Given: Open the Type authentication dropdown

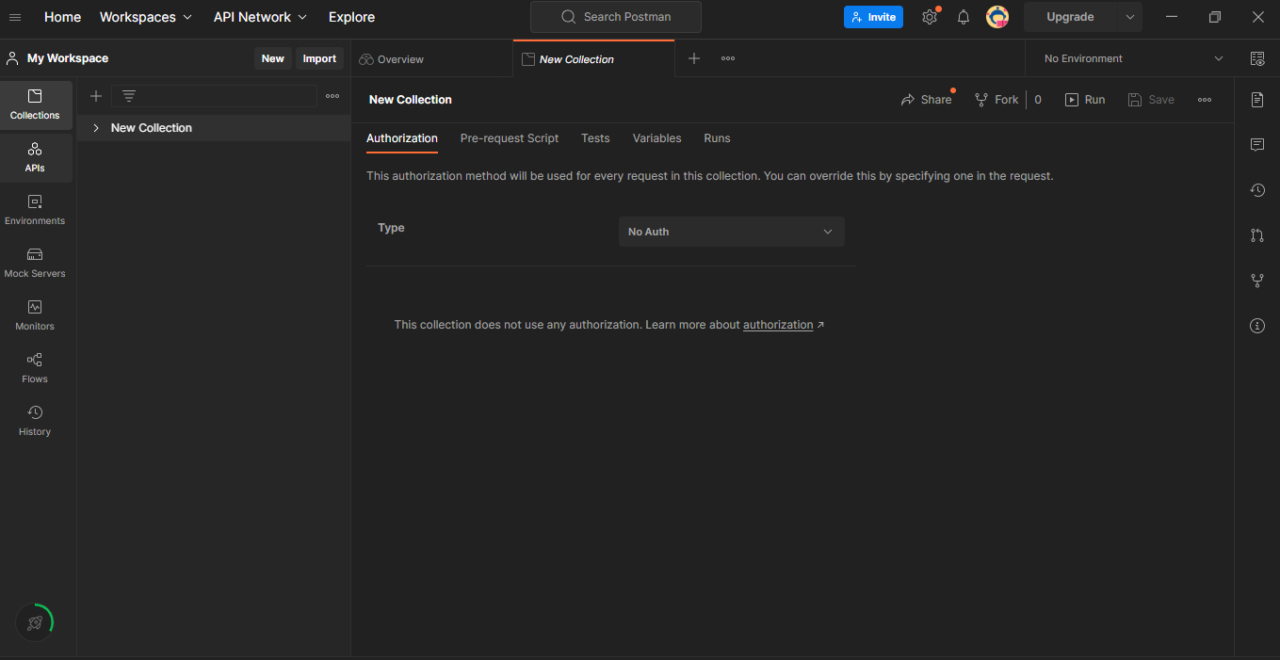Looking at the screenshot, I should coord(731,231).
